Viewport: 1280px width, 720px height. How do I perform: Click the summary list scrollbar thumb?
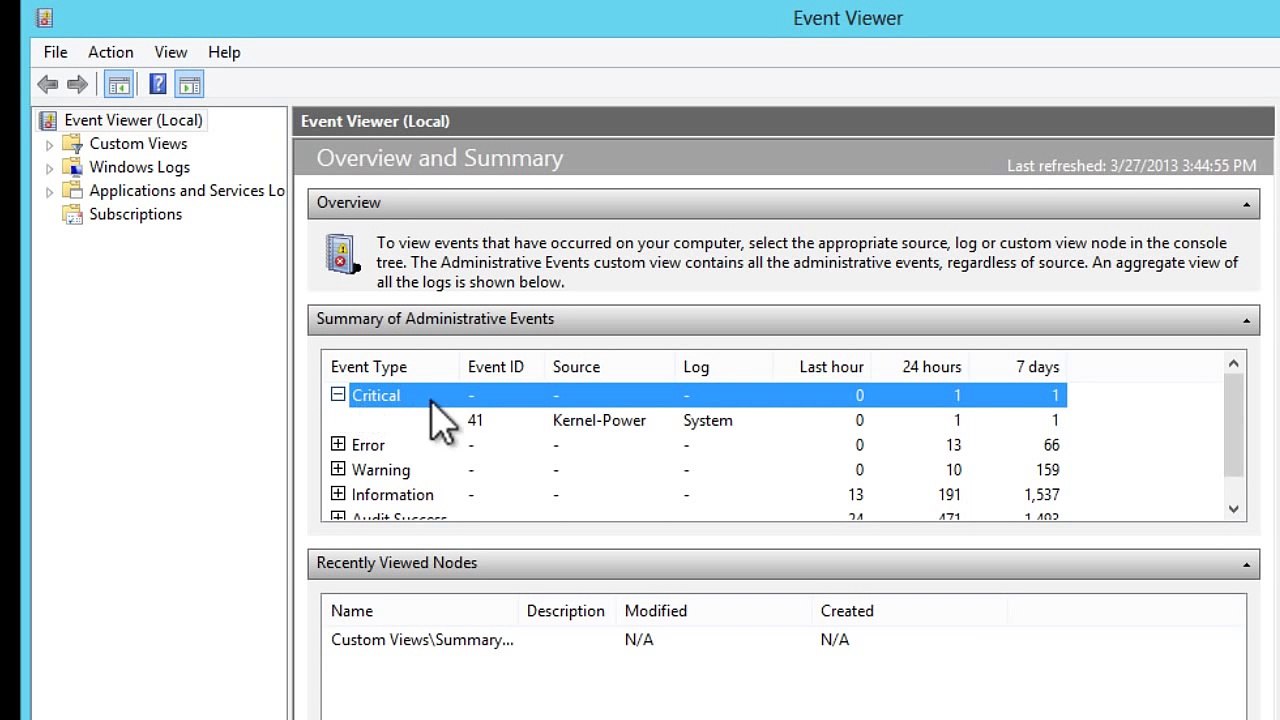point(1233,424)
